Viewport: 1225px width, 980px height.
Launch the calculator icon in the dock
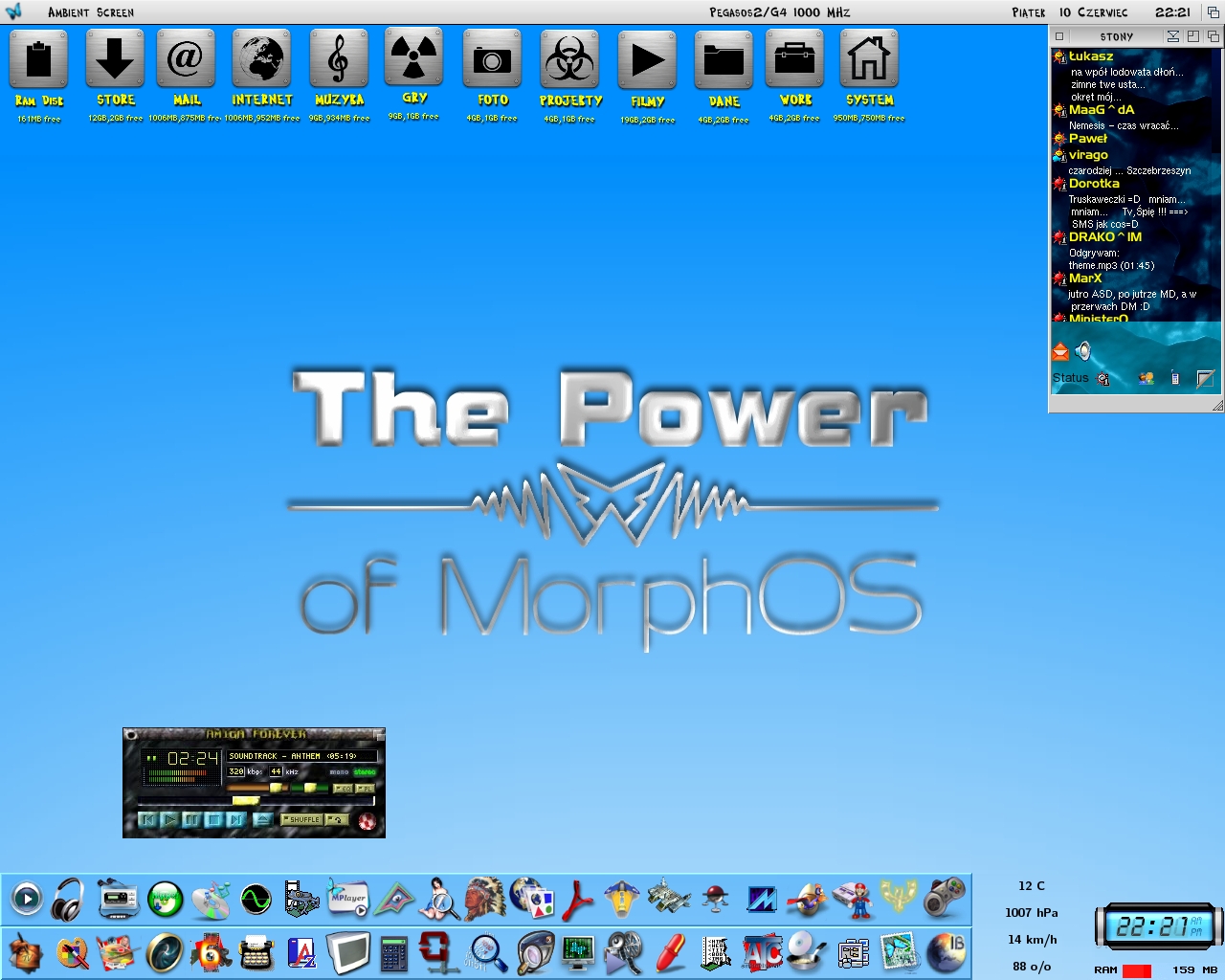click(393, 953)
